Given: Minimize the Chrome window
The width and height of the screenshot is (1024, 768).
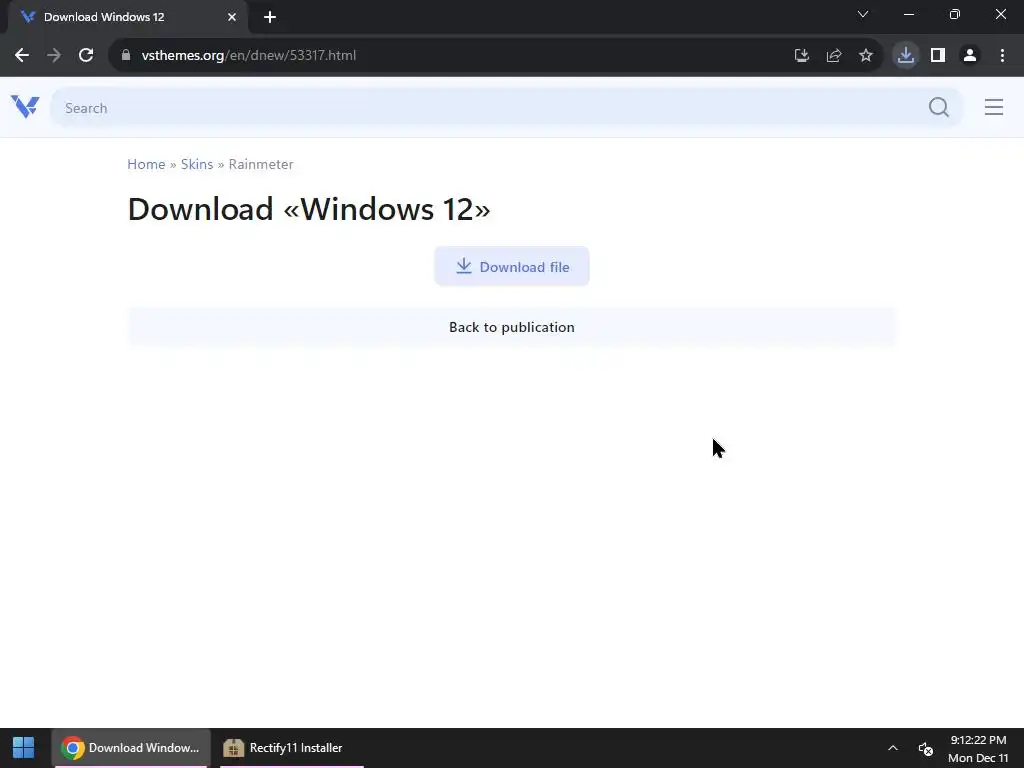Looking at the screenshot, I should [908, 14].
